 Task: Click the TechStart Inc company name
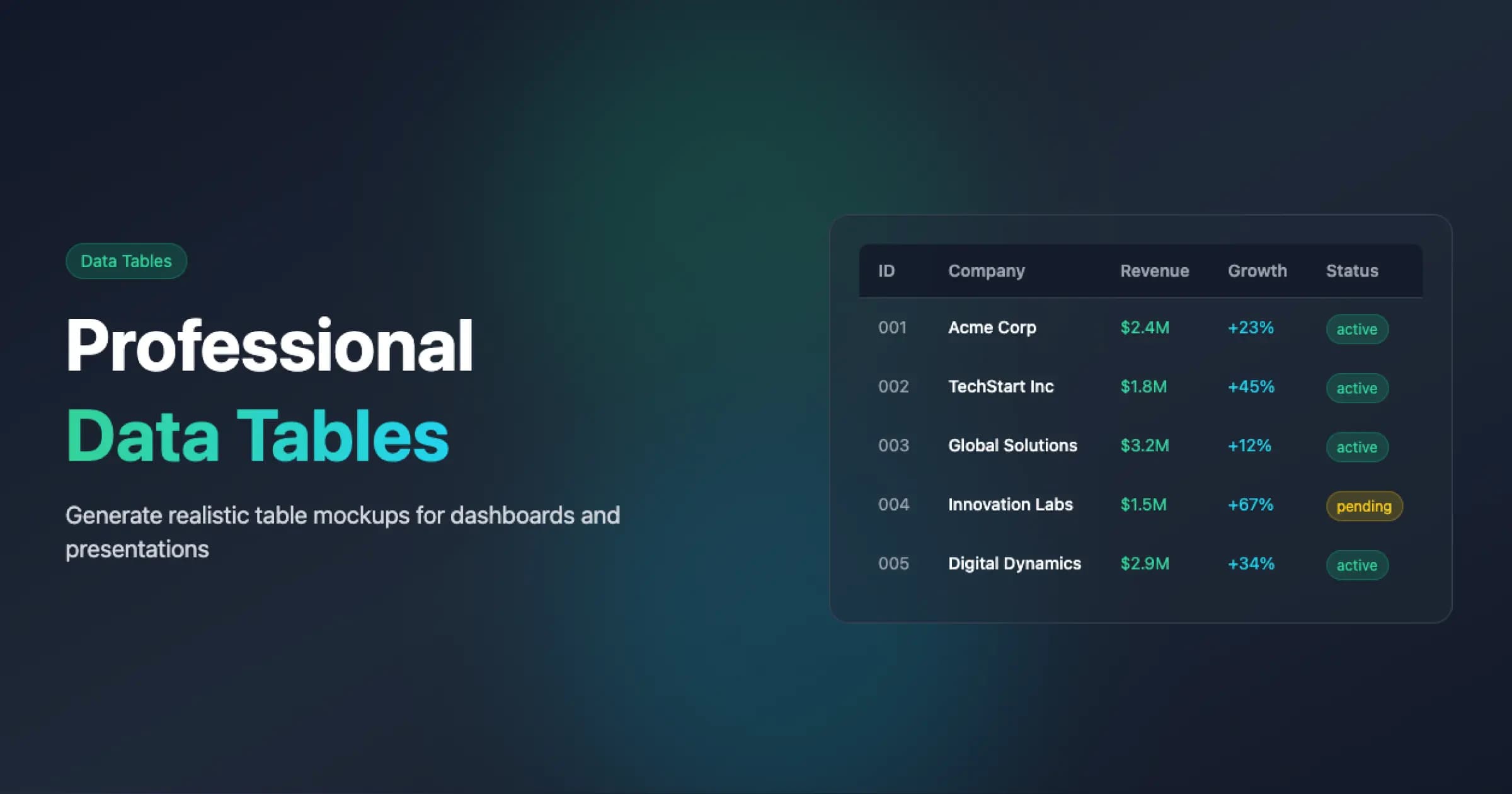pyautogui.click(x=1001, y=386)
